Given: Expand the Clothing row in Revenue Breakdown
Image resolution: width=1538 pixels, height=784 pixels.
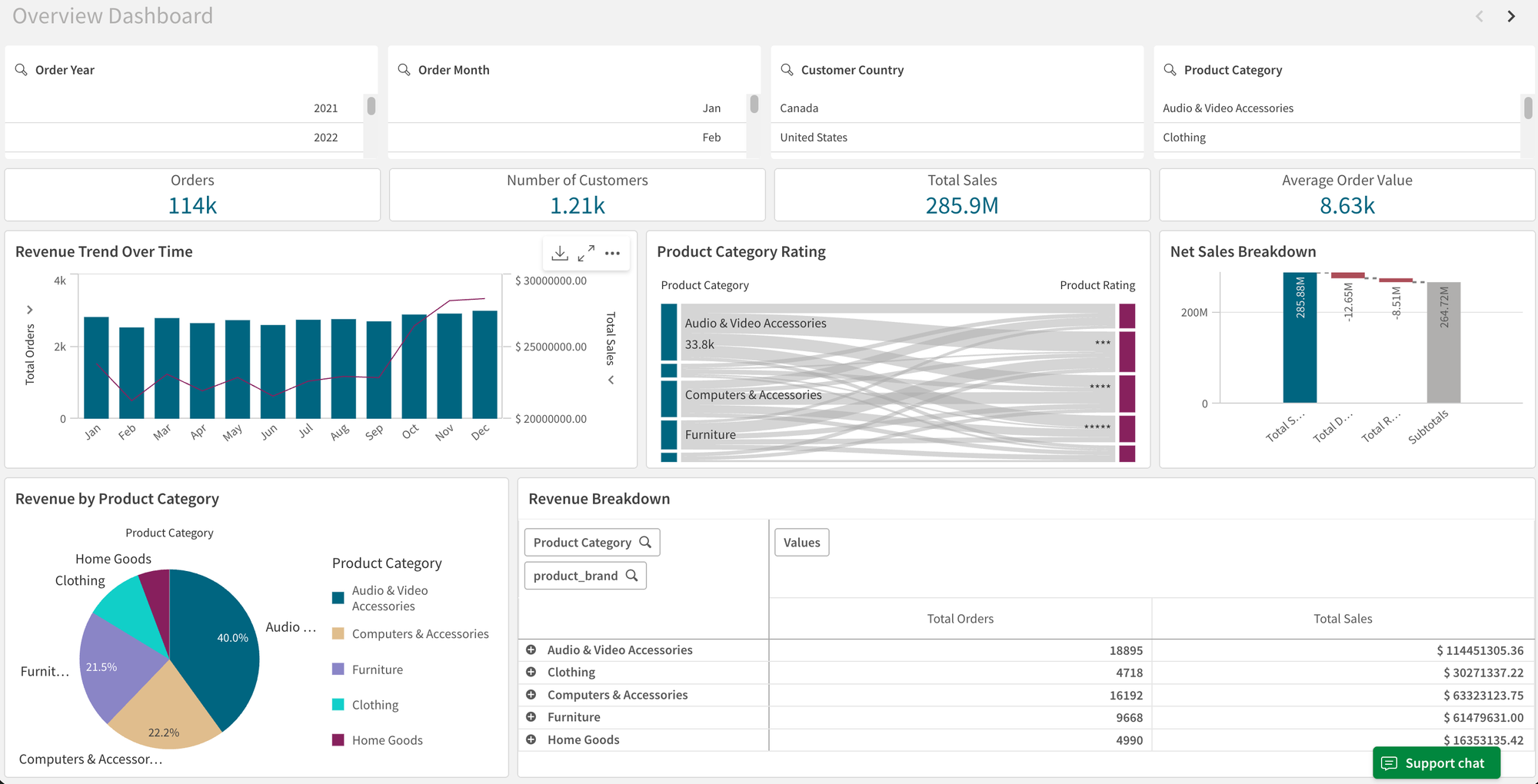Looking at the screenshot, I should pos(531,672).
